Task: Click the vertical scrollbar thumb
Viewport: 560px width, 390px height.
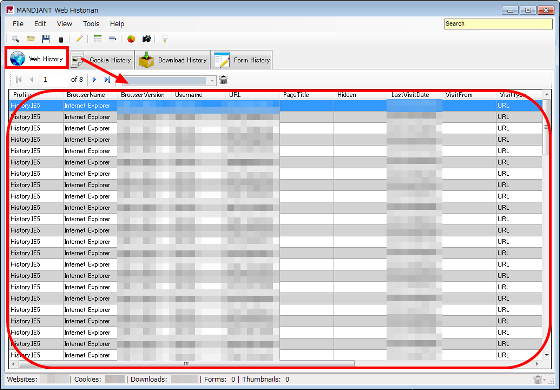Action: point(546,128)
